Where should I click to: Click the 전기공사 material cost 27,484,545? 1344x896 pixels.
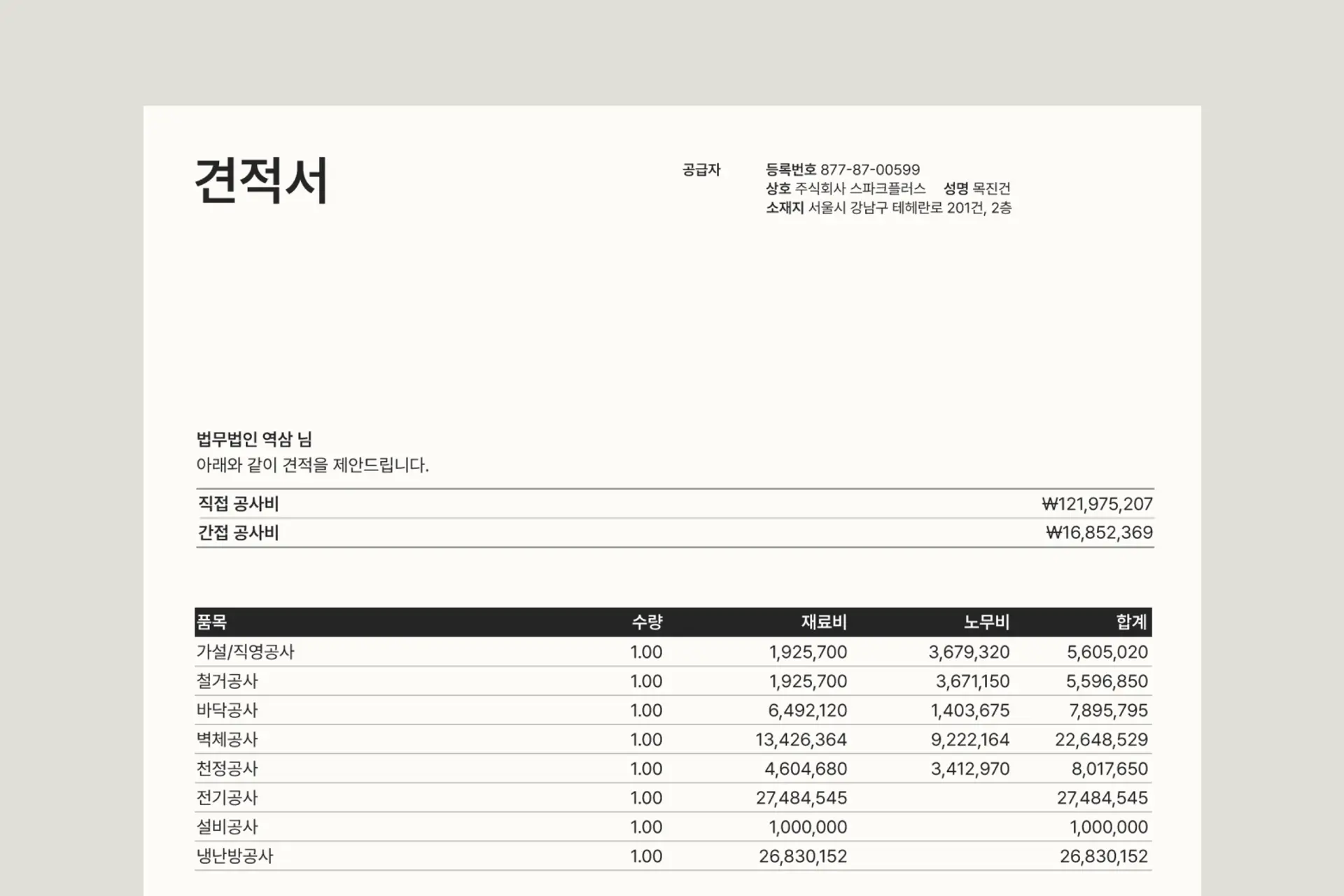(801, 798)
